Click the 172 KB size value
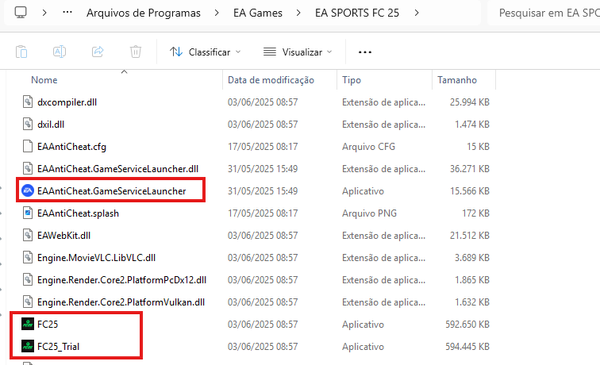Viewport: 600px width, 365px height. pyautogui.click(x=476, y=213)
